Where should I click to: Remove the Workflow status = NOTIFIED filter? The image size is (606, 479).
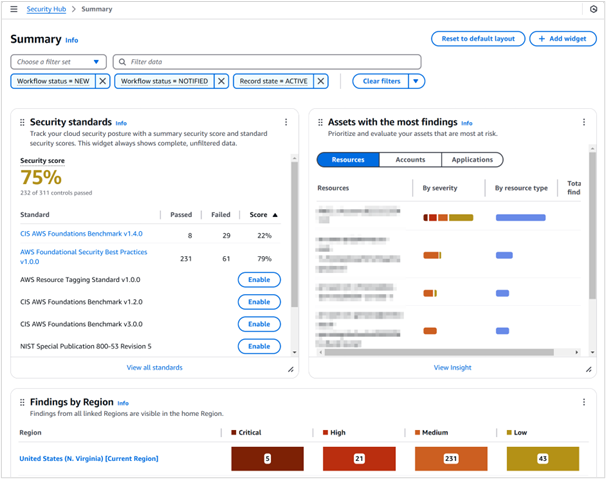pyautogui.click(x=217, y=82)
